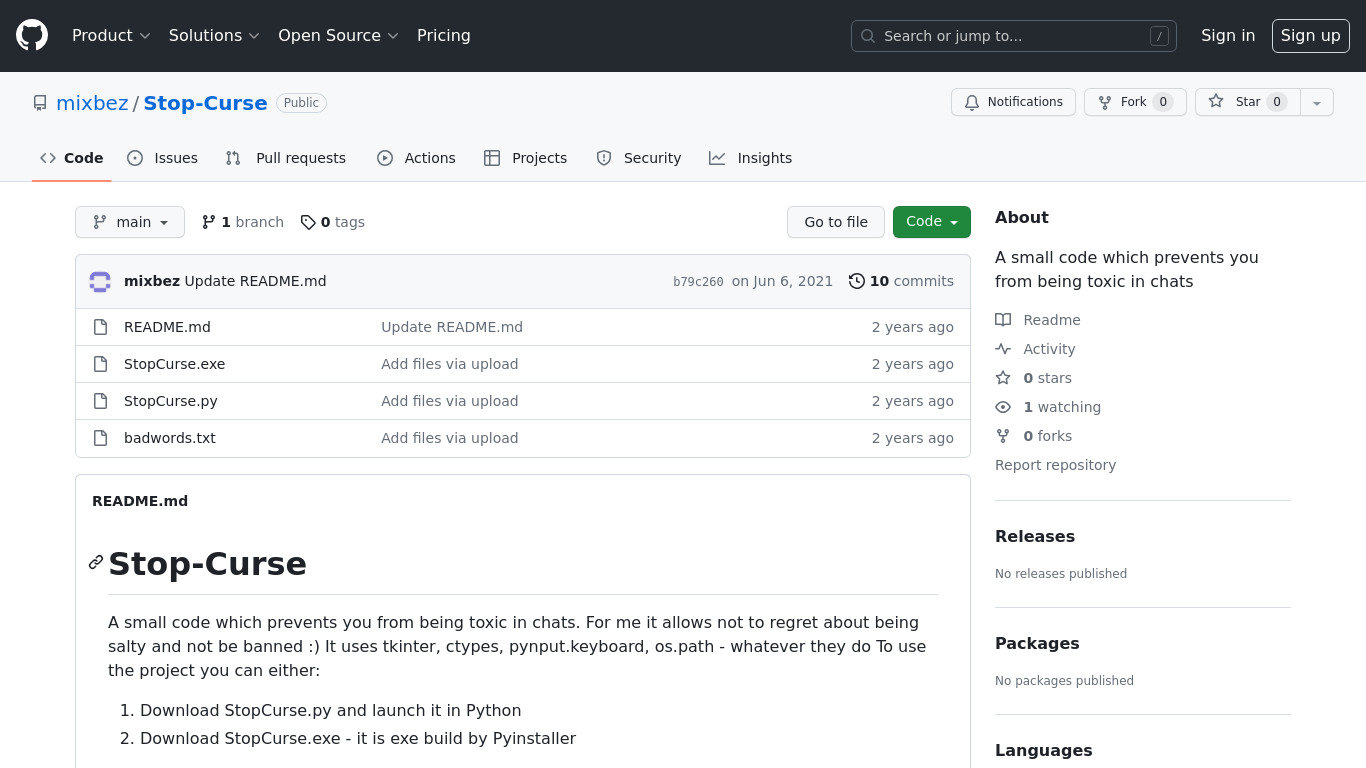1366x768 pixels.
Task: Click the About description text
Action: point(1127,269)
